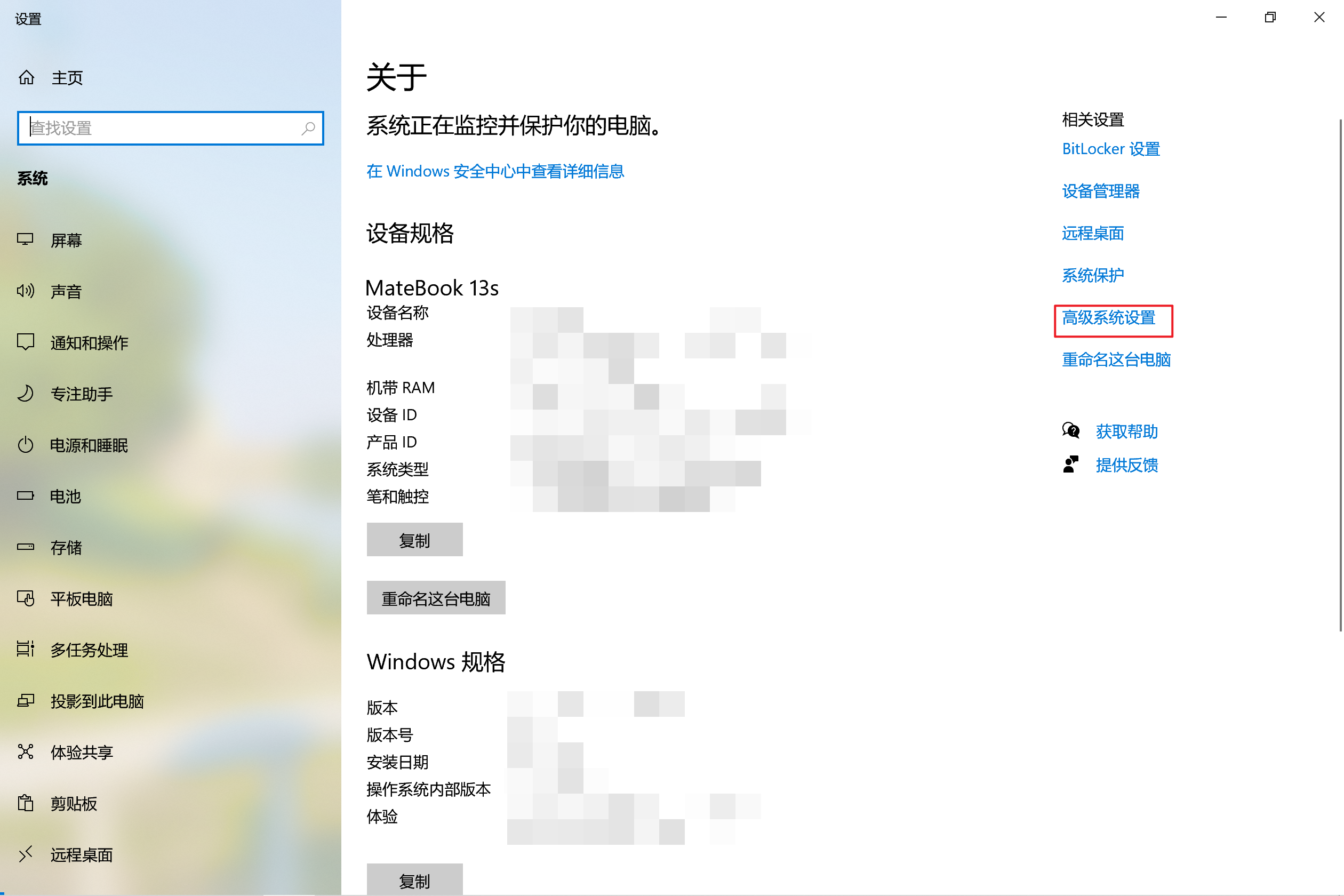This screenshot has width=1344, height=896.
Task: Click the 系统类型 label
Action: 398,469
